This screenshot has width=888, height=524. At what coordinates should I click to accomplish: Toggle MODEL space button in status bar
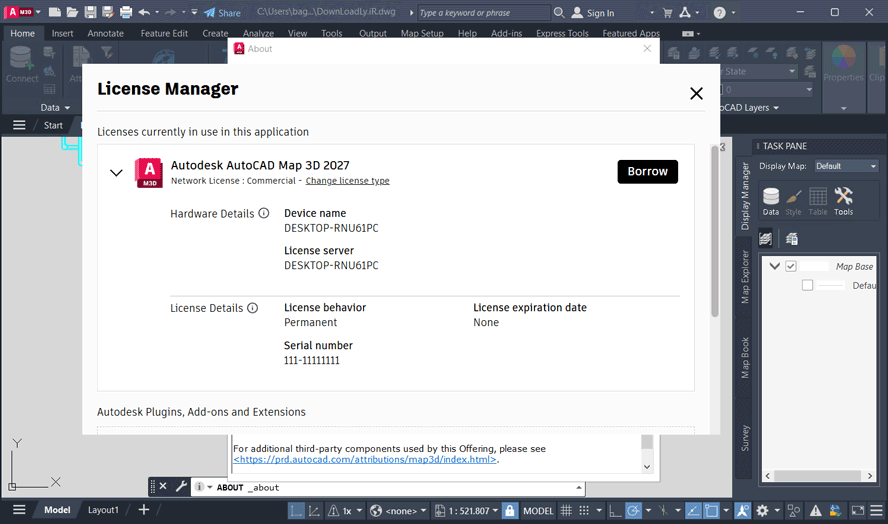pyautogui.click(x=537, y=510)
